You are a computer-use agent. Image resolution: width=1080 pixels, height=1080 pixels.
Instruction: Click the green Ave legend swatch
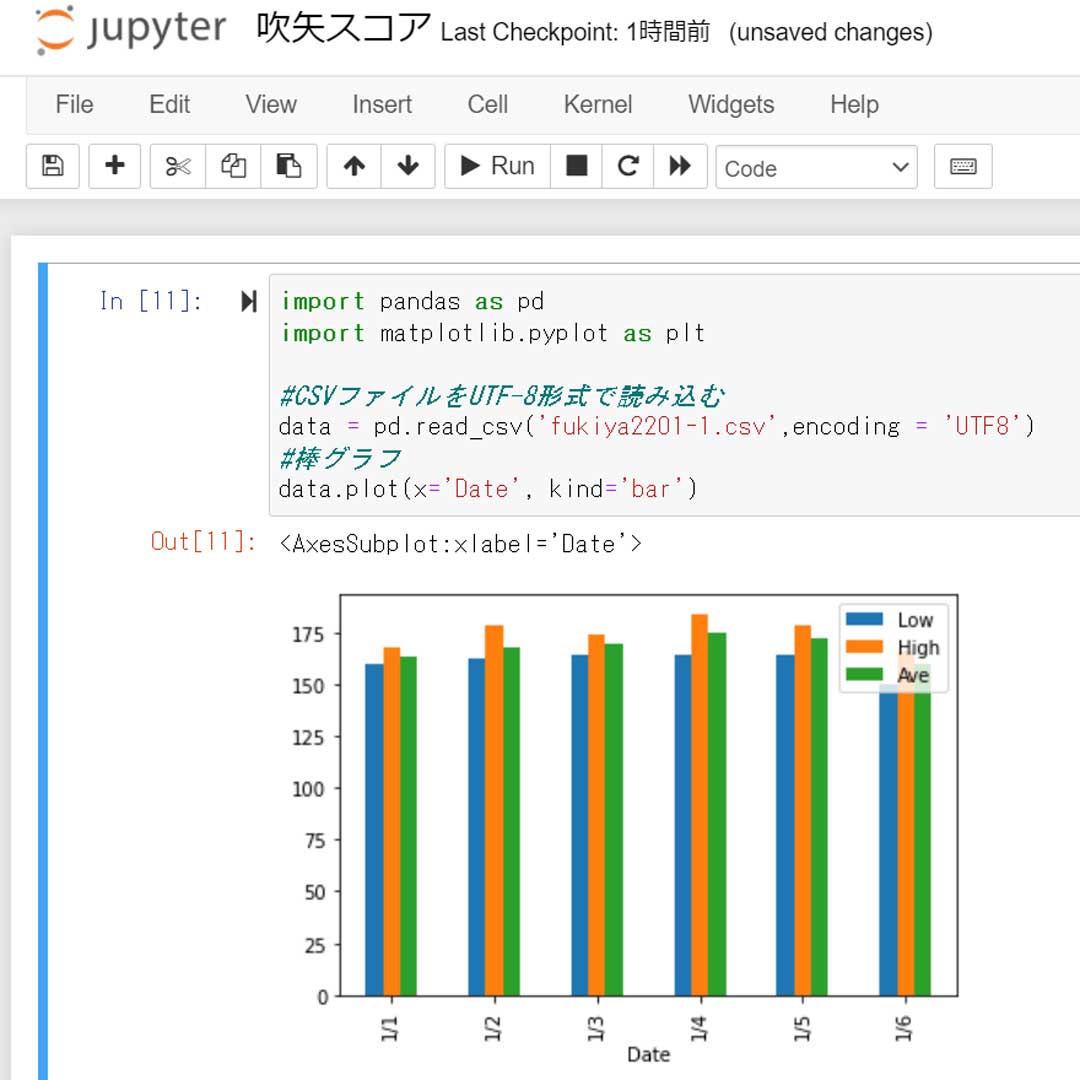(864, 674)
